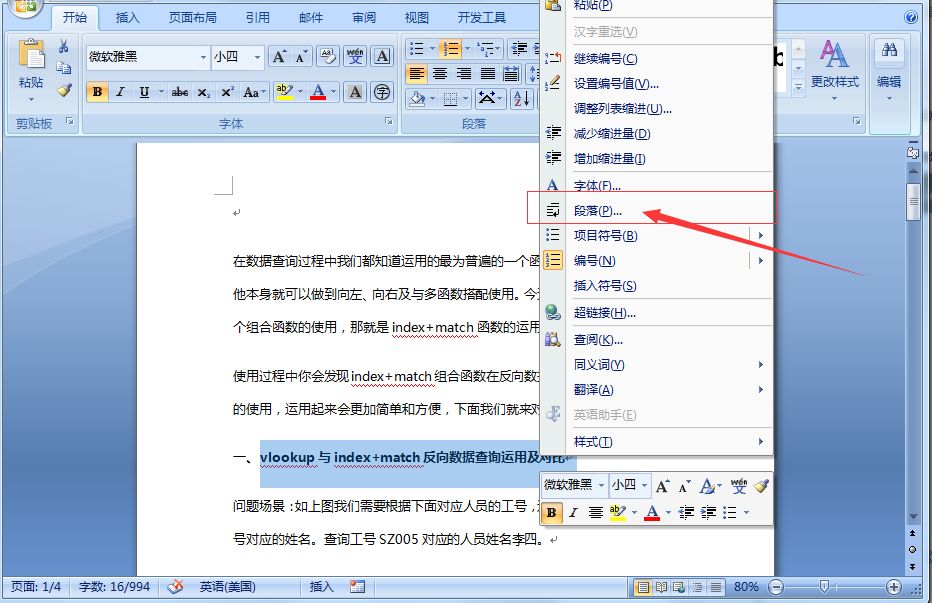Screen dimensions: 932x603
Task: Click Format Painter on the mini toolbar
Action: point(761,486)
